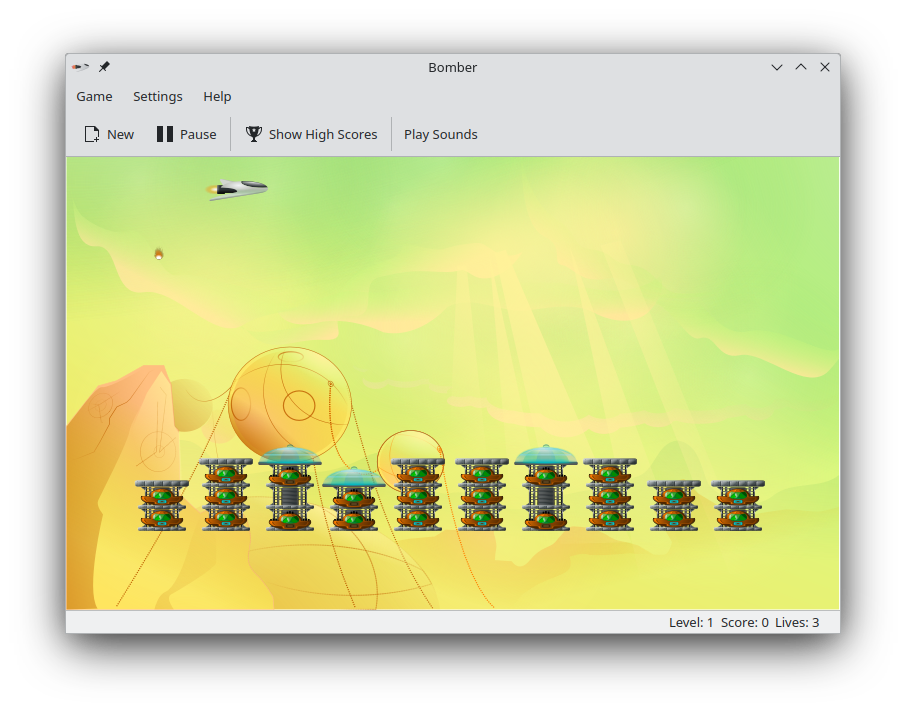Toggle the pin icon in title bar
This screenshot has width=907, height=712.
click(x=104, y=67)
